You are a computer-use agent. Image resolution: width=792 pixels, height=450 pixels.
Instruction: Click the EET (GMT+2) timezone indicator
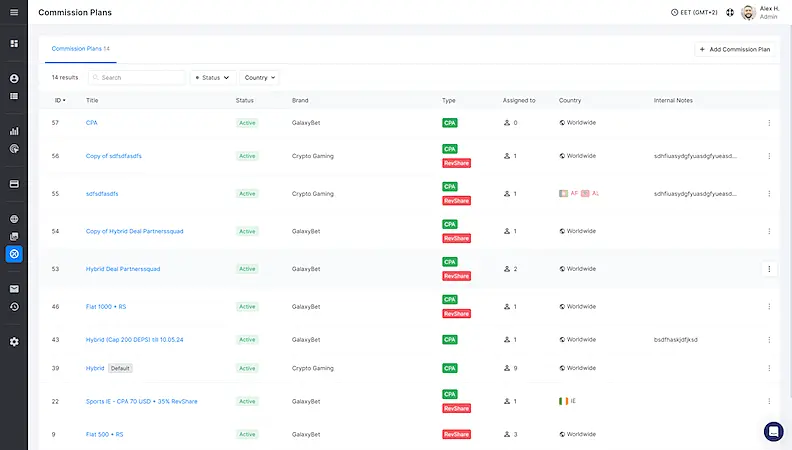pyautogui.click(x=694, y=13)
